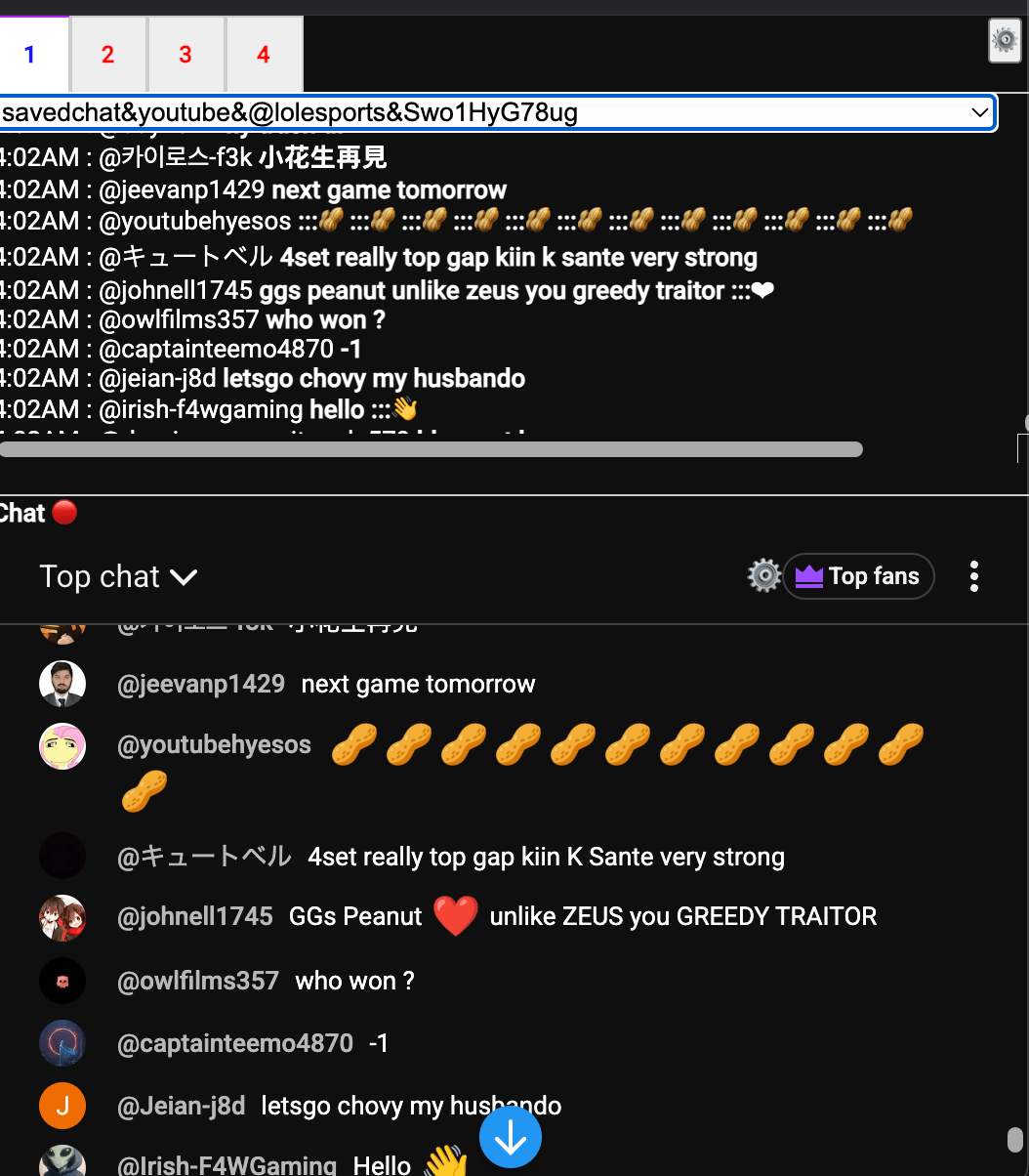Click the vertical scrollbar thumb in live chat

tap(1014, 1141)
